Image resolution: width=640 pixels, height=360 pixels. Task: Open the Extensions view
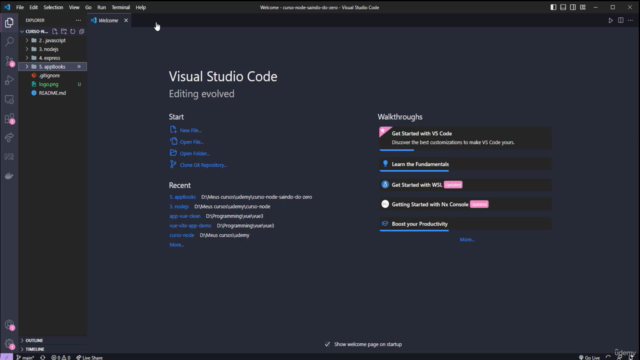pyautogui.click(x=9, y=118)
